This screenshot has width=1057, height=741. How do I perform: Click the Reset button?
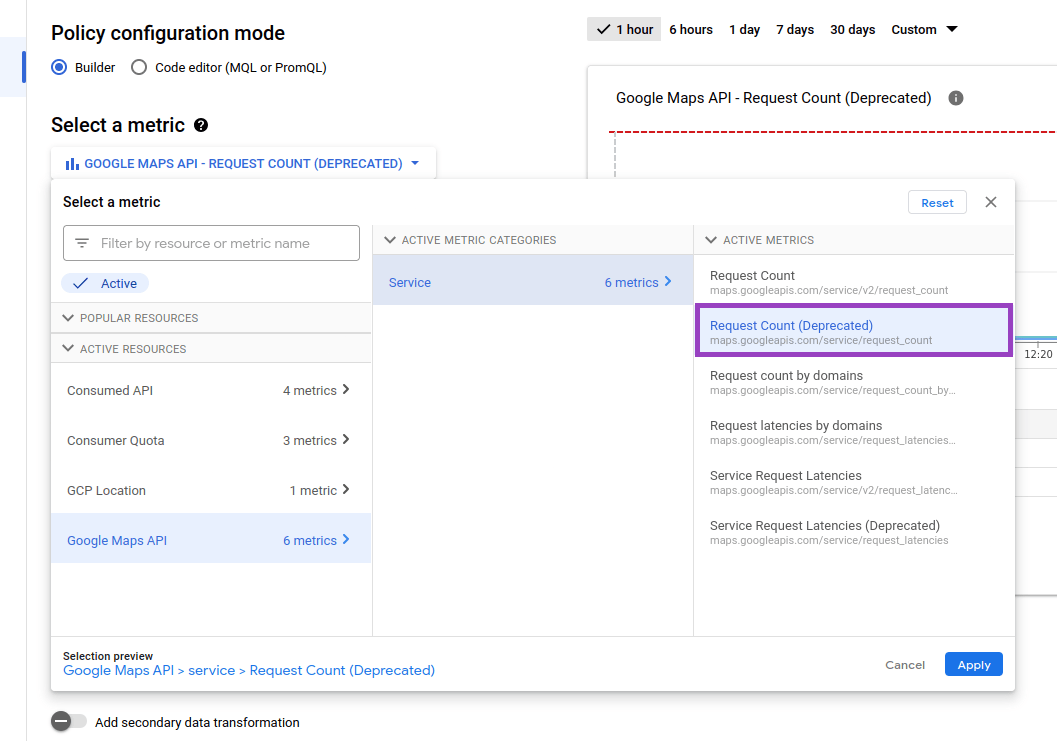coord(937,202)
